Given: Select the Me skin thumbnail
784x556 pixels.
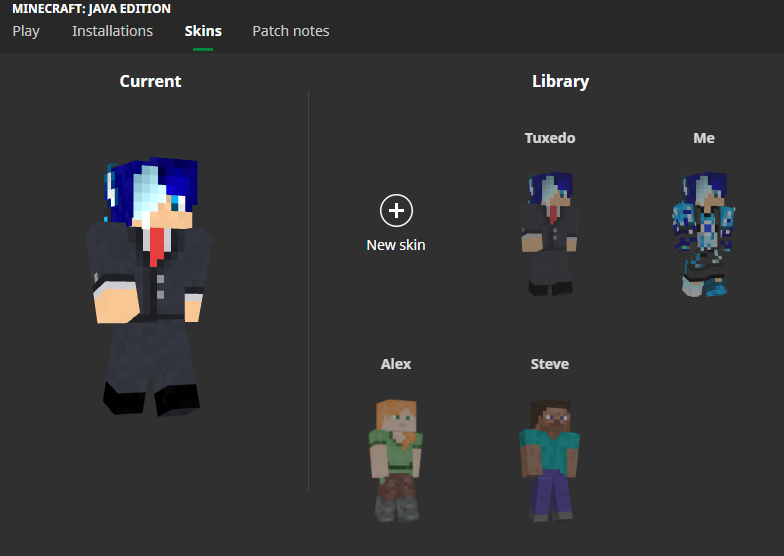Looking at the screenshot, I should coord(704,234).
